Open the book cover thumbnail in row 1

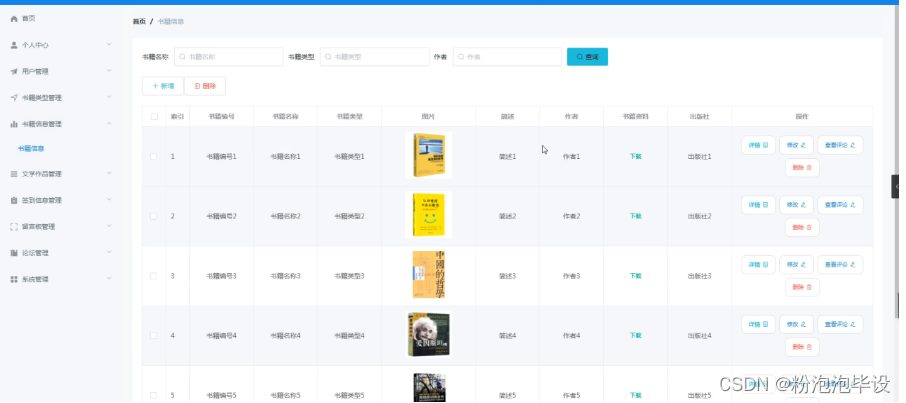point(428,155)
